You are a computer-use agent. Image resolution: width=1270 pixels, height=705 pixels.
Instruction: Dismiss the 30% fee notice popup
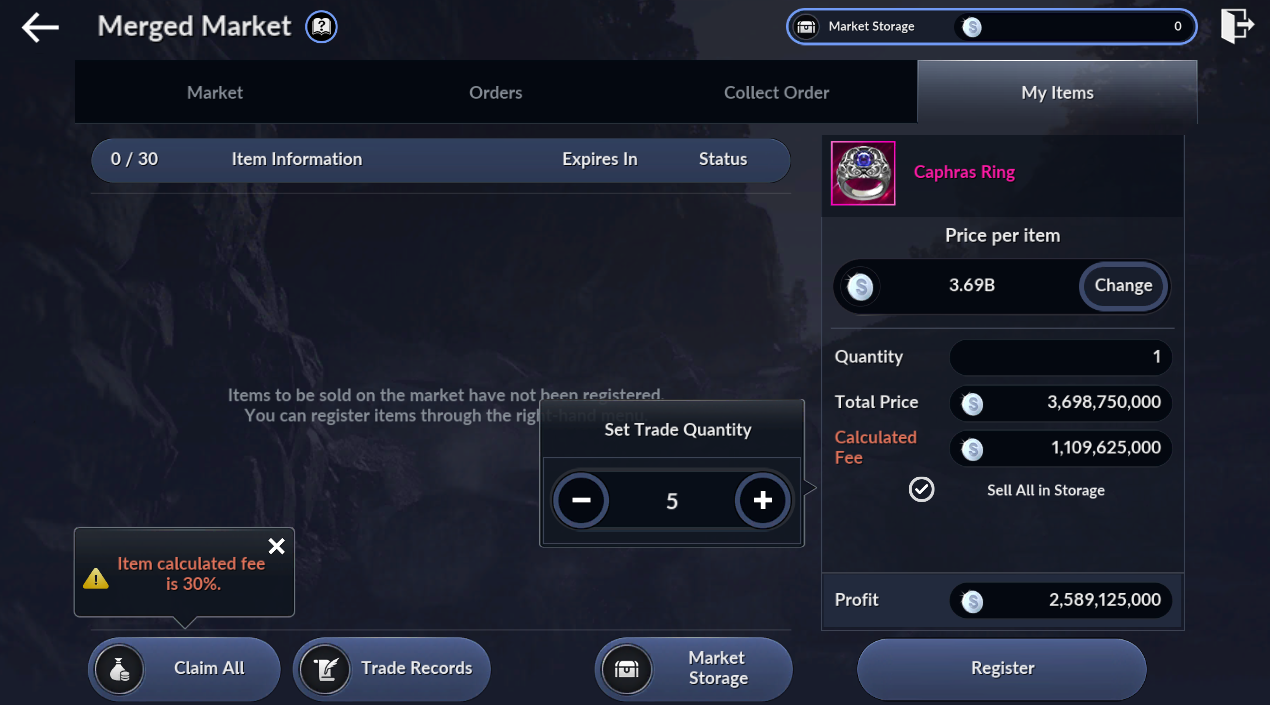pos(277,546)
